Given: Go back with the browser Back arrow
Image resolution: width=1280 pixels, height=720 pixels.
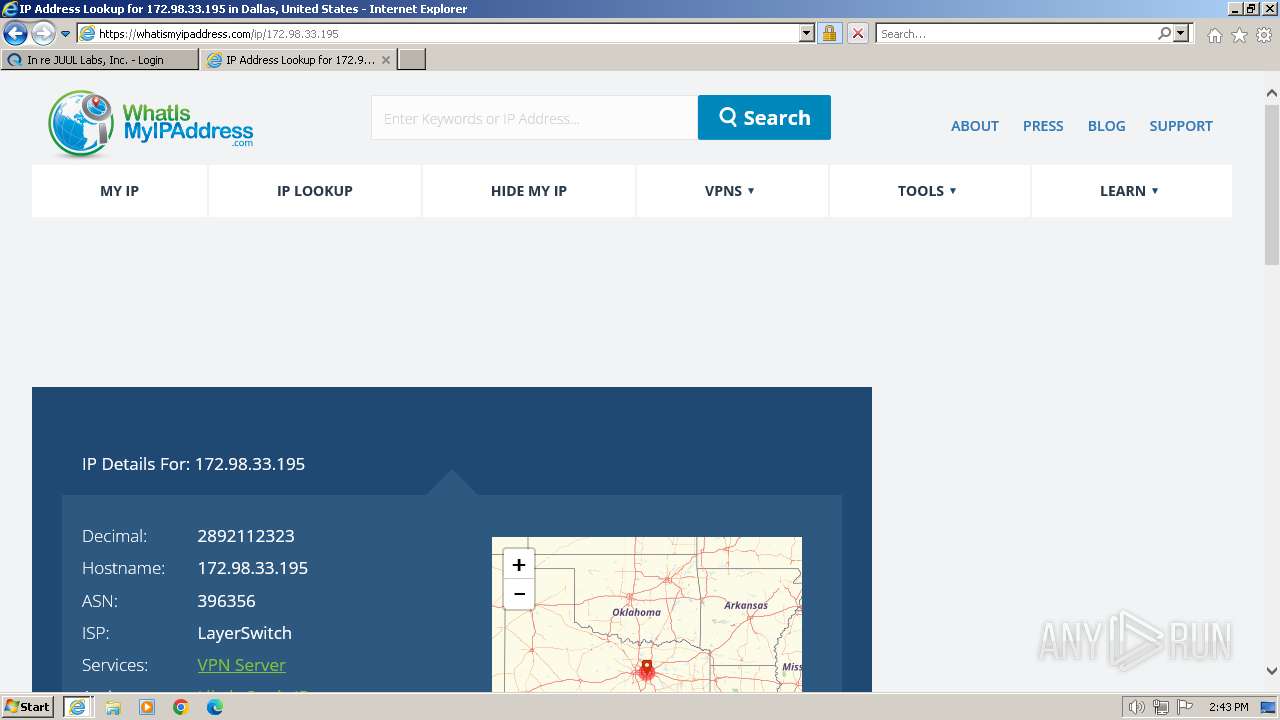Looking at the screenshot, I should click(x=15, y=34).
